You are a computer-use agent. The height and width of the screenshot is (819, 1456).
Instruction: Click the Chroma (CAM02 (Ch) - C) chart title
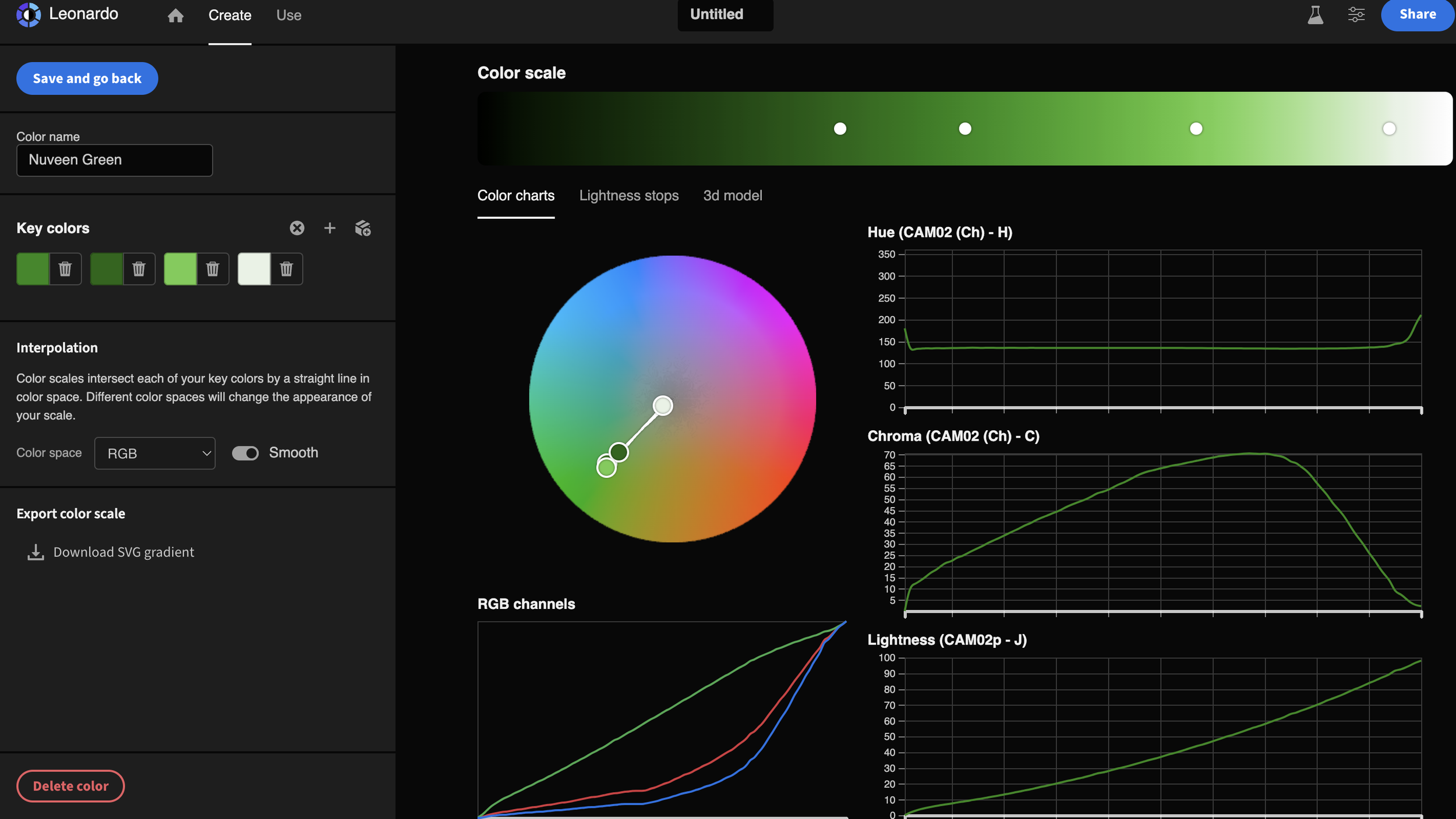pyautogui.click(x=953, y=436)
